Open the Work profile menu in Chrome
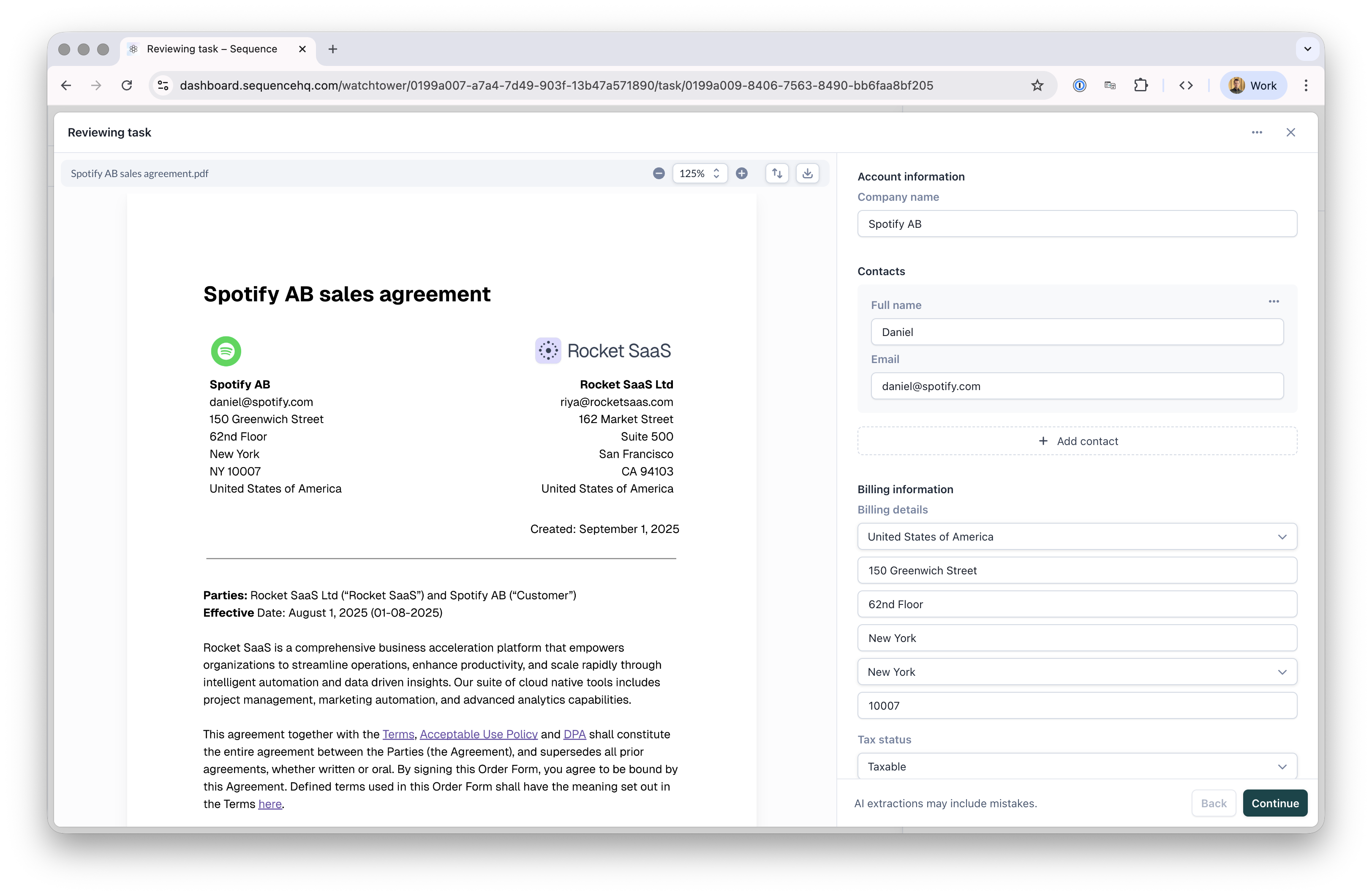 pyautogui.click(x=1253, y=85)
